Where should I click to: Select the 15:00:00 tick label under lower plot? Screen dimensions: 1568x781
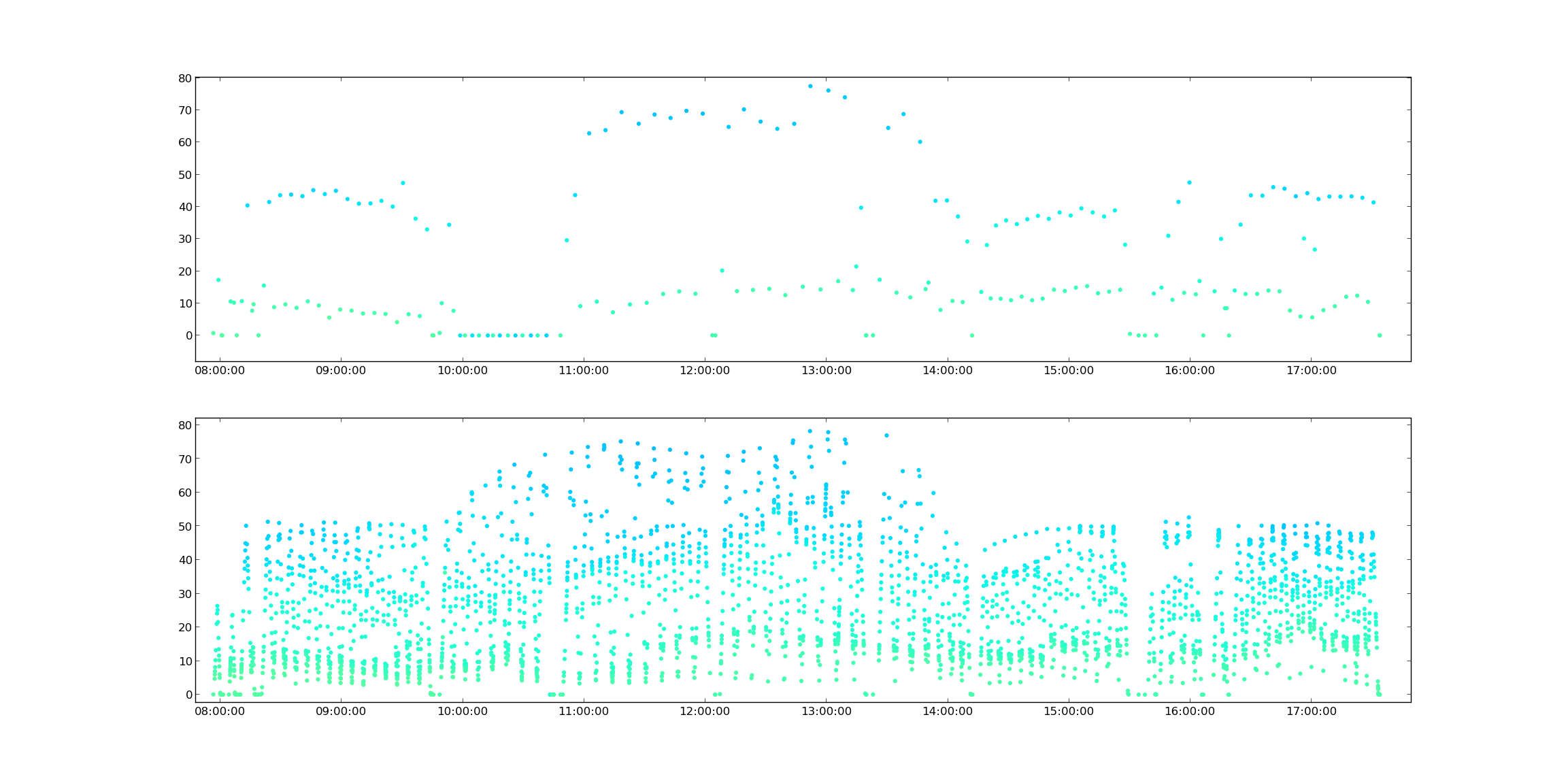pos(1068,712)
